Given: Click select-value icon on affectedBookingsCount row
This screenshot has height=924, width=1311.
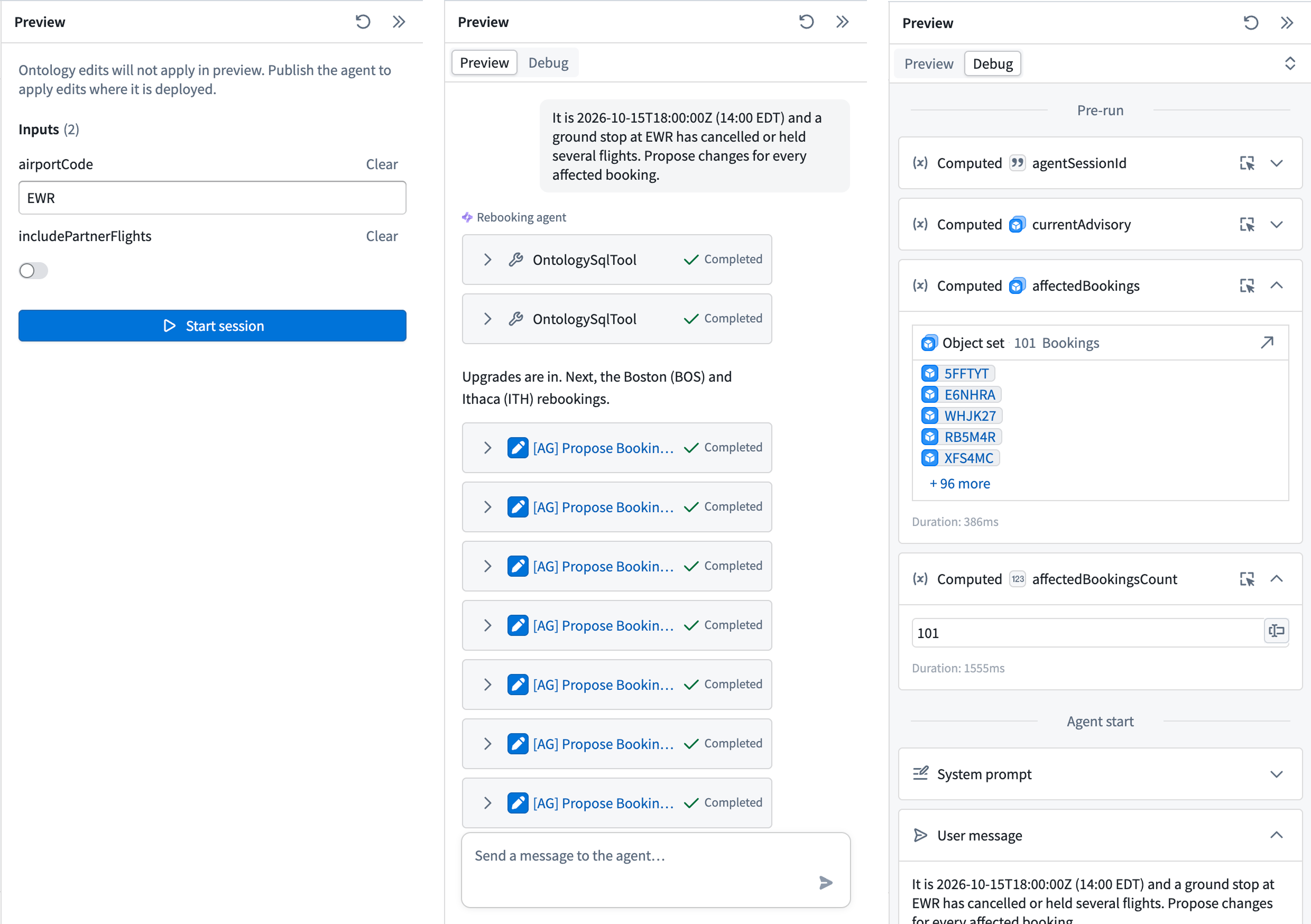Looking at the screenshot, I should 1247,579.
